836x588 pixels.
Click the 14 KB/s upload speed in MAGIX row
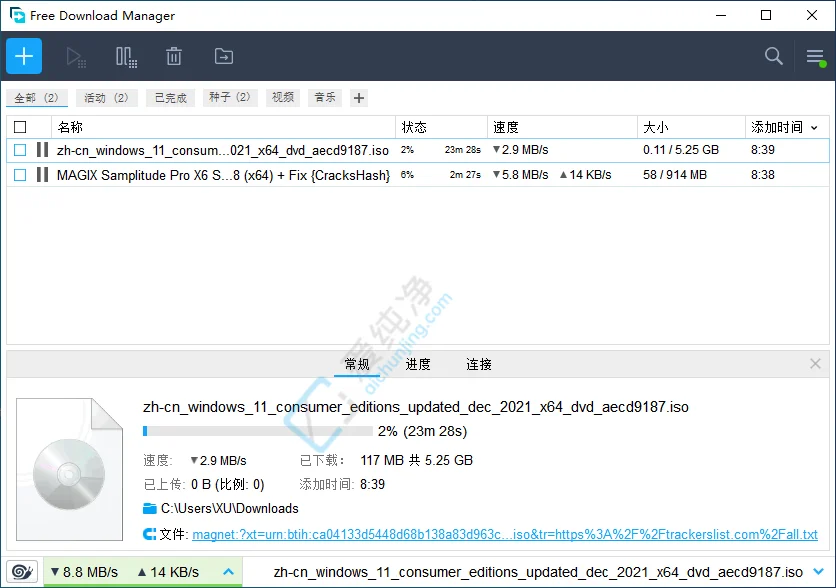coord(585,174)
